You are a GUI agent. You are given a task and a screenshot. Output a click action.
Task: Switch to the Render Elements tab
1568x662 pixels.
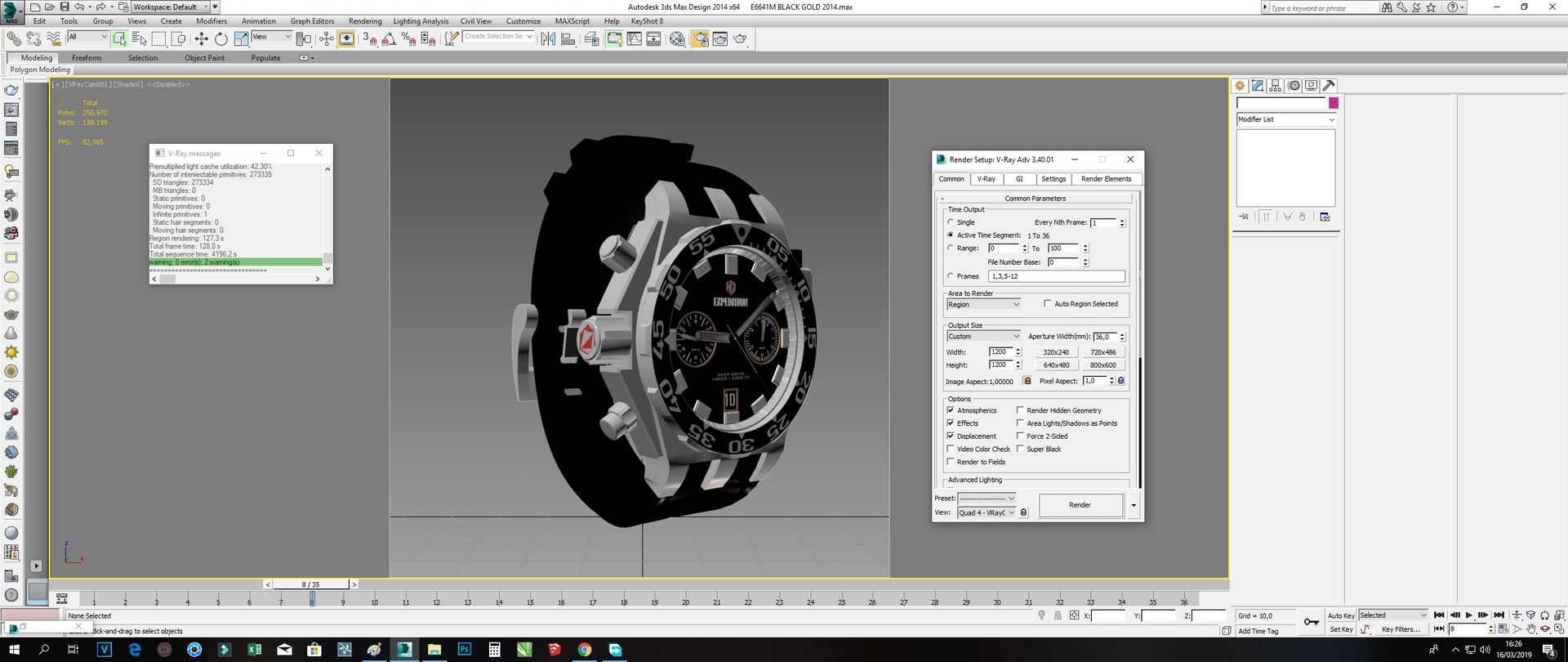point(1106,179)
